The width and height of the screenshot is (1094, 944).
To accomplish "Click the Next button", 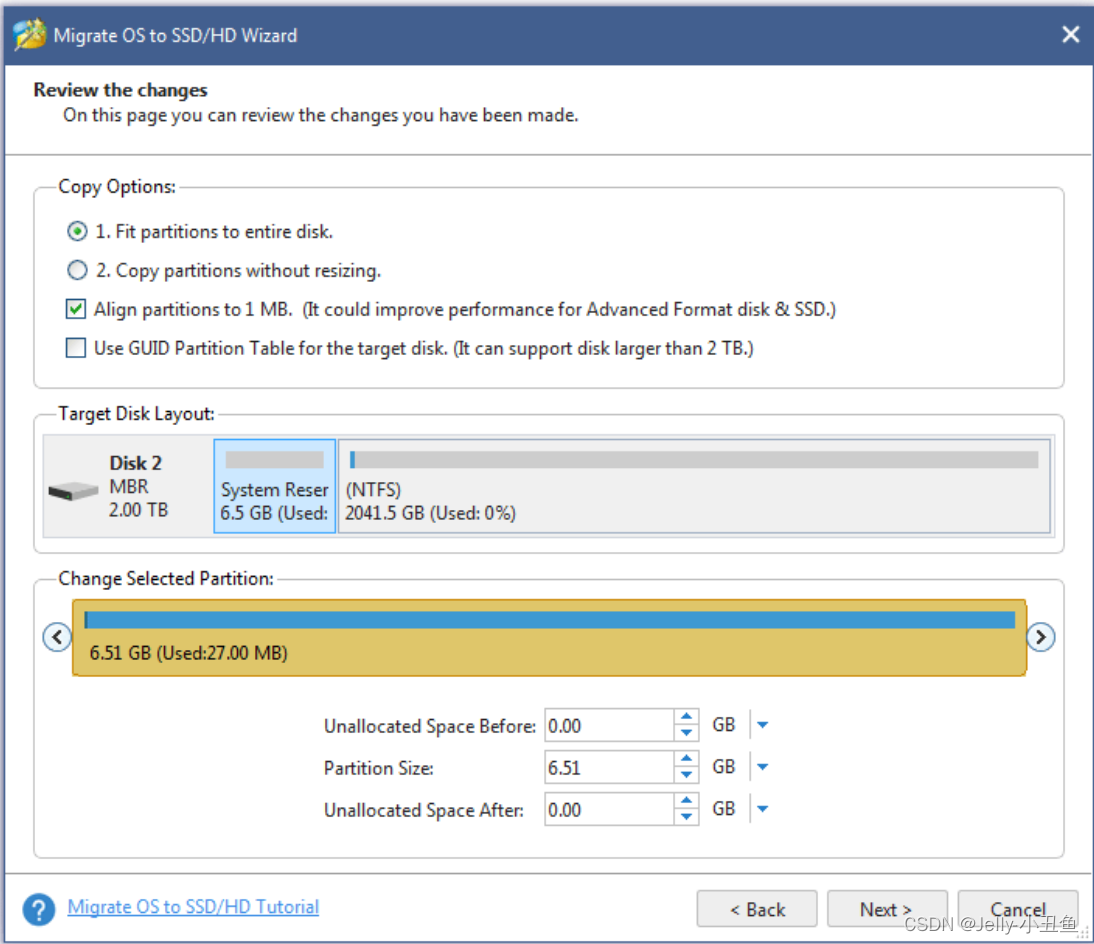I will coord(886,909).
